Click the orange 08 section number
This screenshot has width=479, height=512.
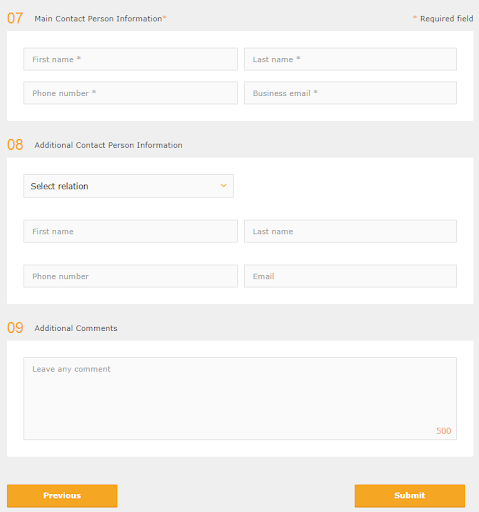[x=15, y=145]
